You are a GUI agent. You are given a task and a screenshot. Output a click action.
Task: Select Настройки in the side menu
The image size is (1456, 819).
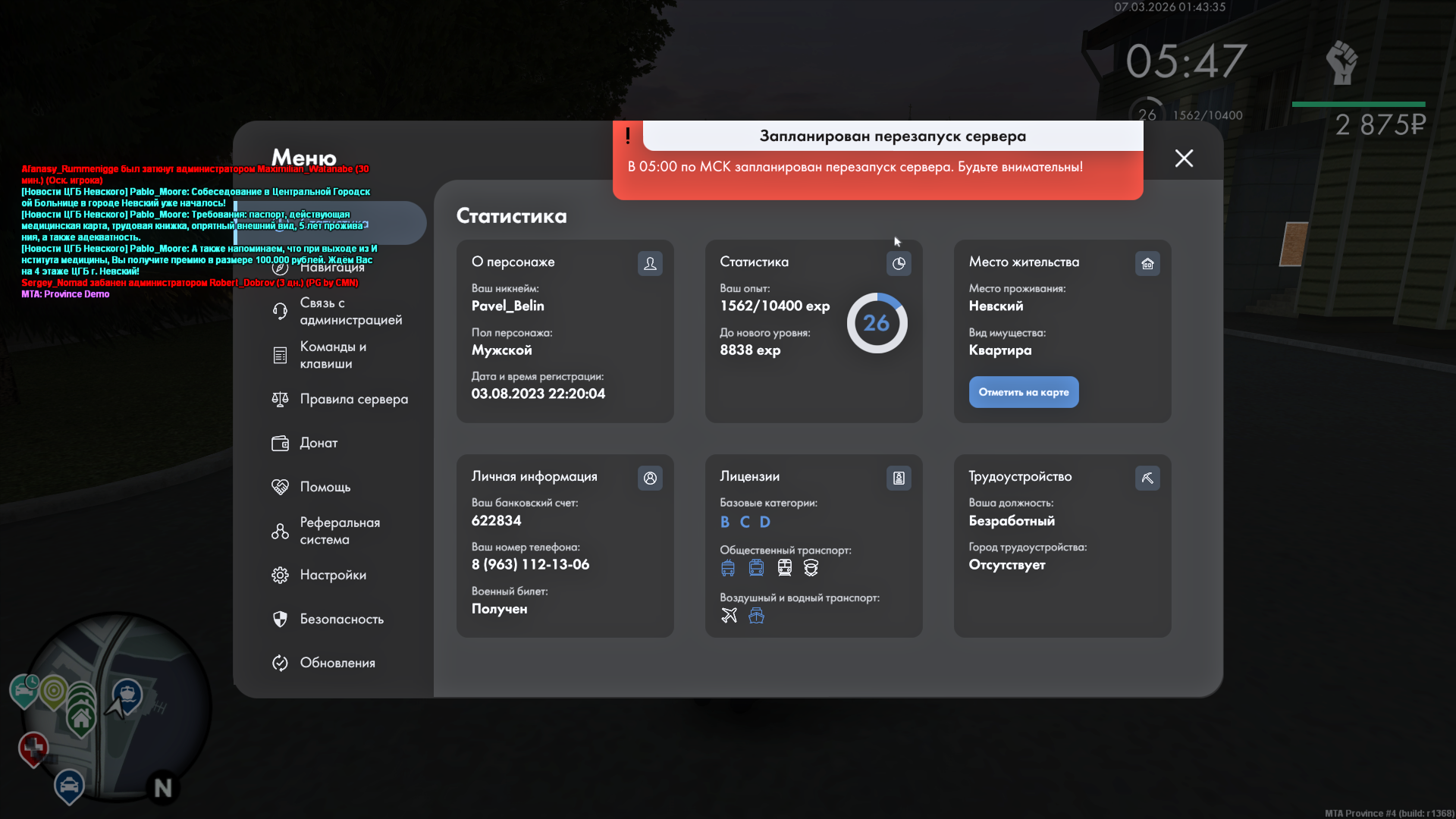point(333,575)
